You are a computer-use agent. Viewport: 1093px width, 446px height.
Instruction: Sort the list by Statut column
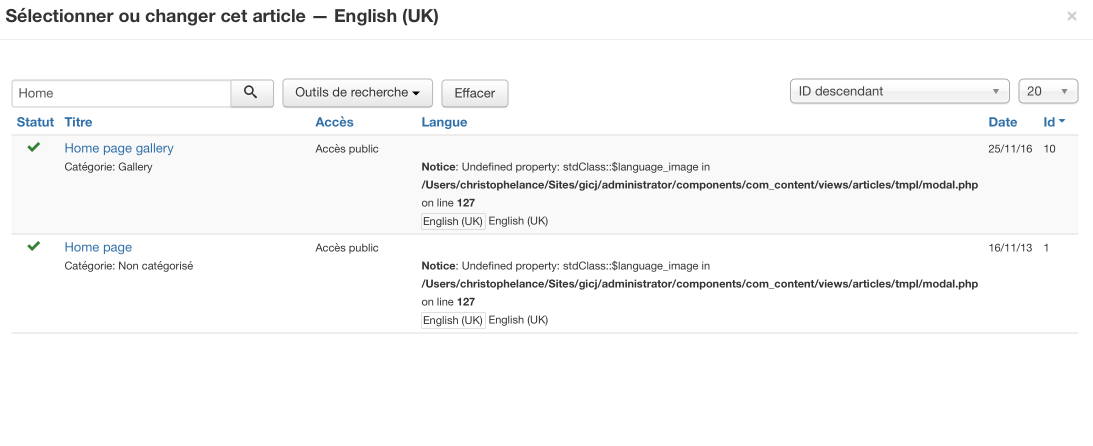(35, 122)
